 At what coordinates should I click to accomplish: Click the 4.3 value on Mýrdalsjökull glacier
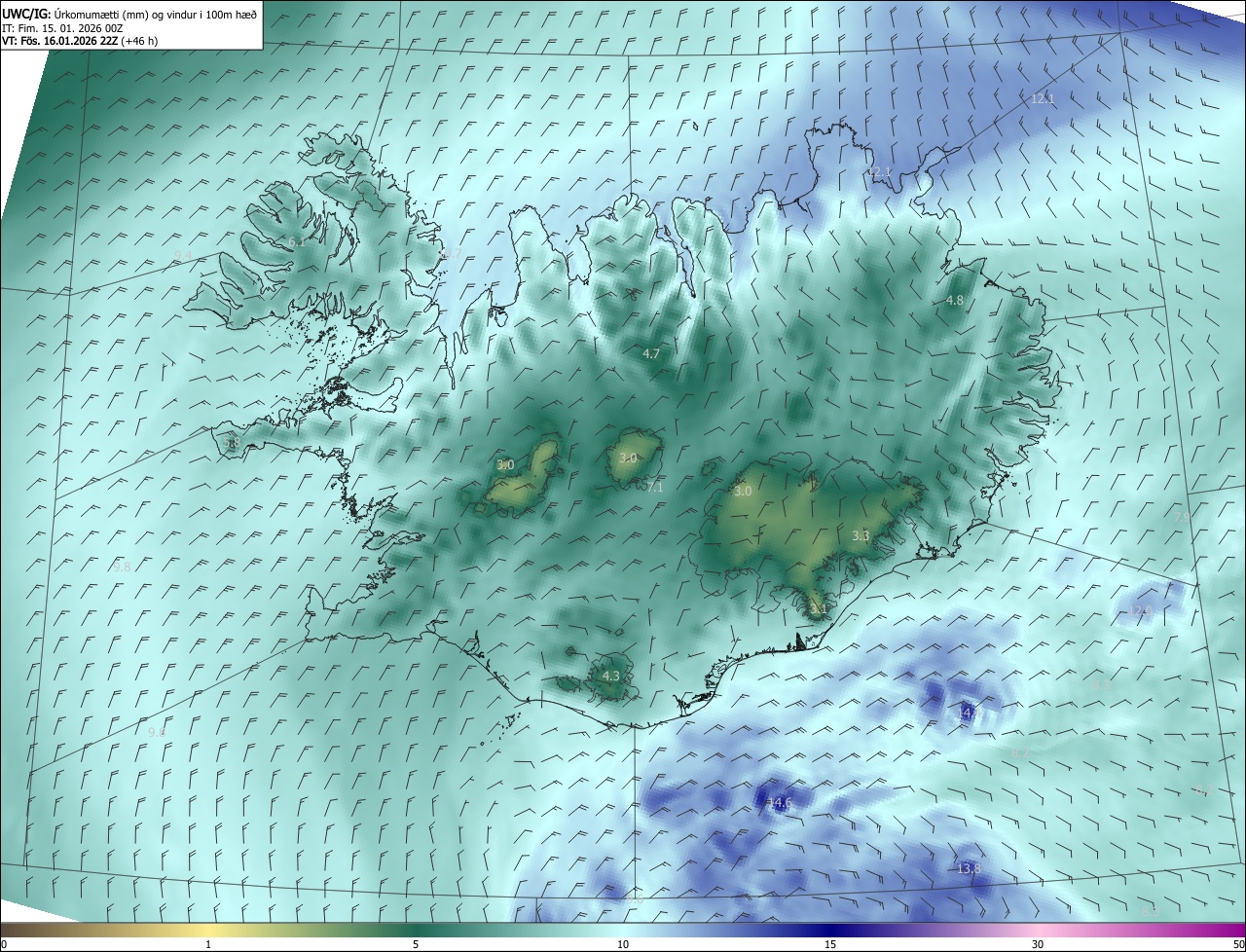click(610, 676)
